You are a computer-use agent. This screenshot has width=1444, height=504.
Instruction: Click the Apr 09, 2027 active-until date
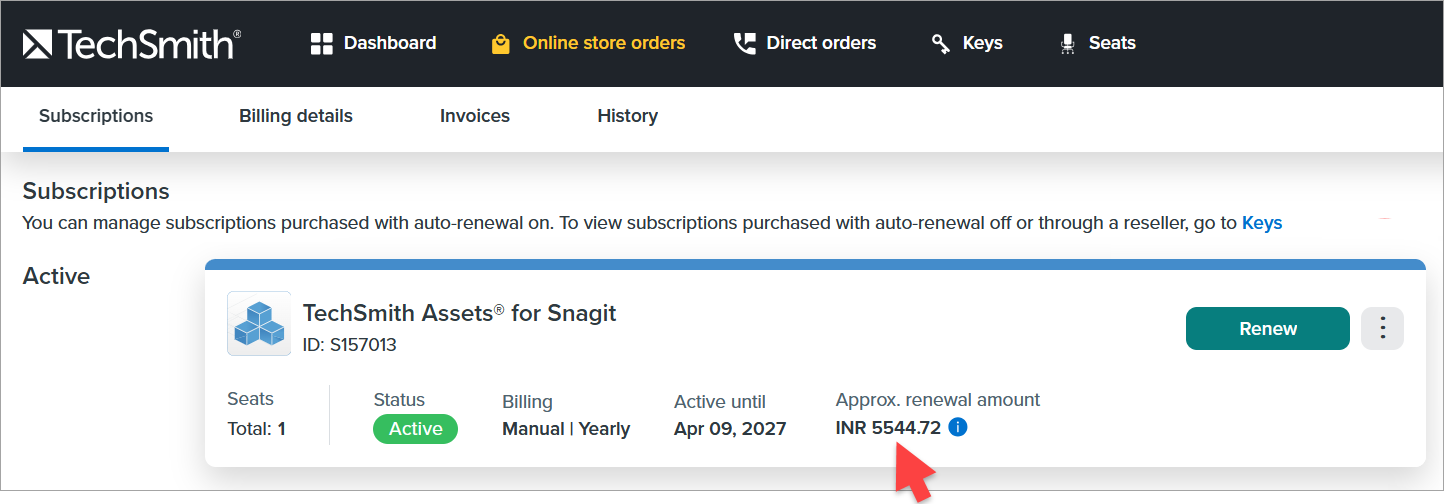pyautogui.click(x=730, y=429)
